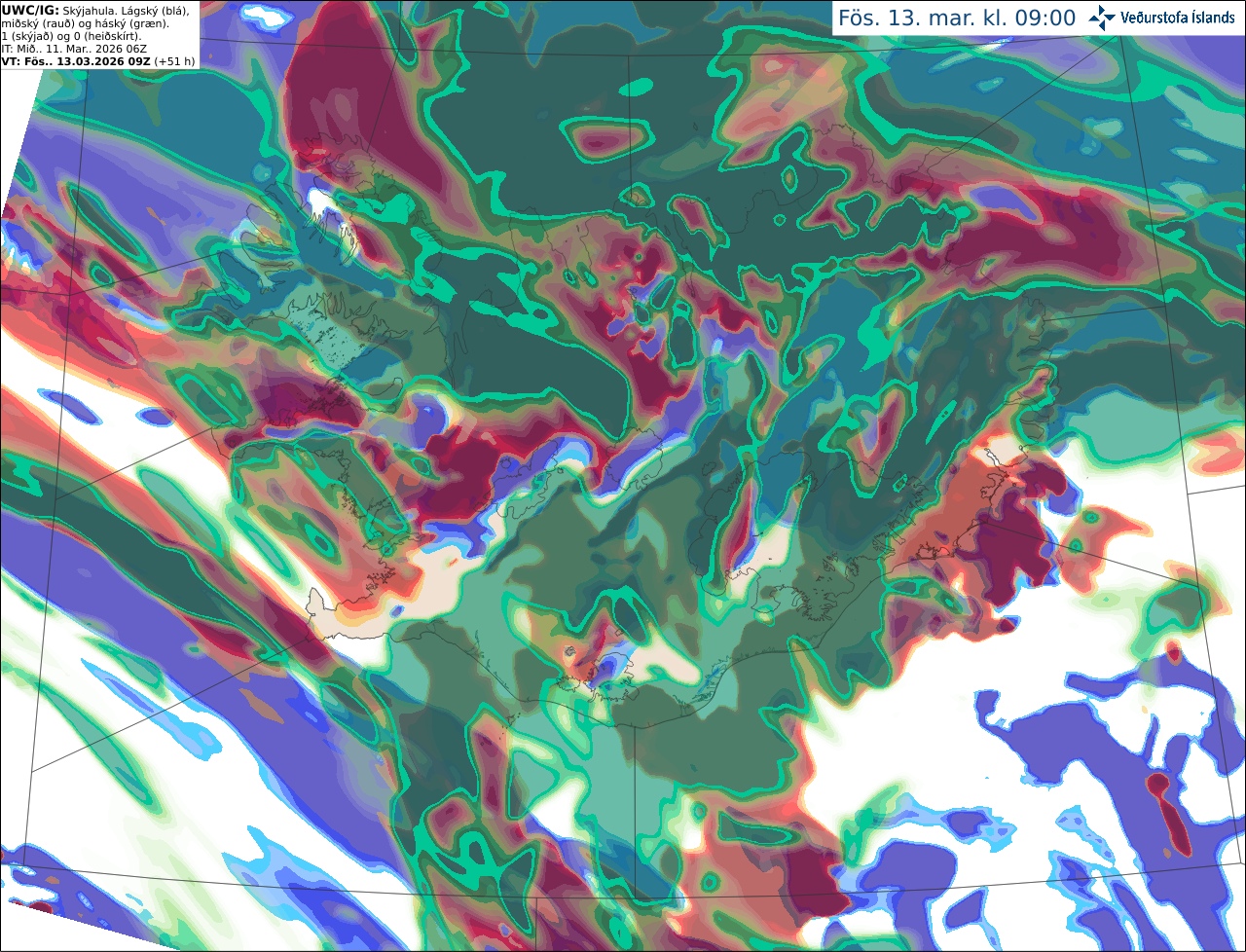
Task: Click the Veðurstofa Íslands logo icon
Action: coord(1102,18)
